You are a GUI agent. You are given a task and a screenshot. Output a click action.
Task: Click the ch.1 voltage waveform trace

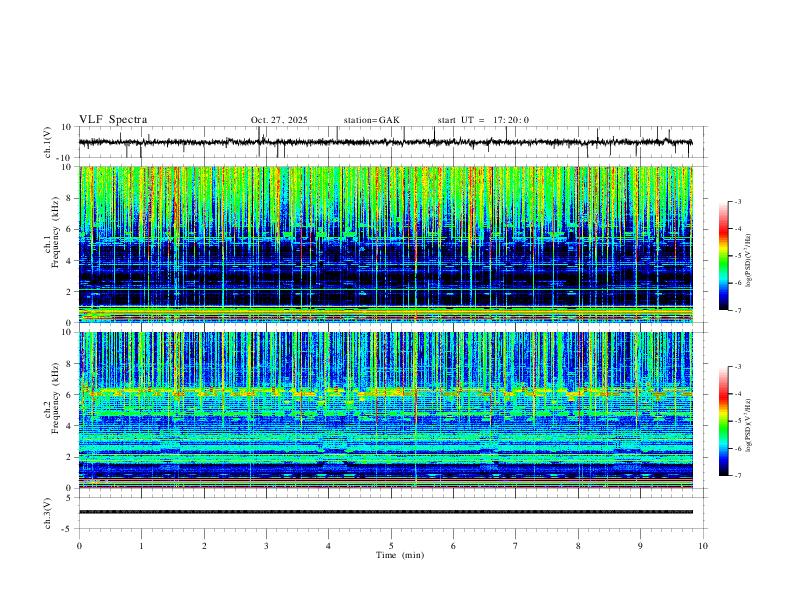(385, 142)
